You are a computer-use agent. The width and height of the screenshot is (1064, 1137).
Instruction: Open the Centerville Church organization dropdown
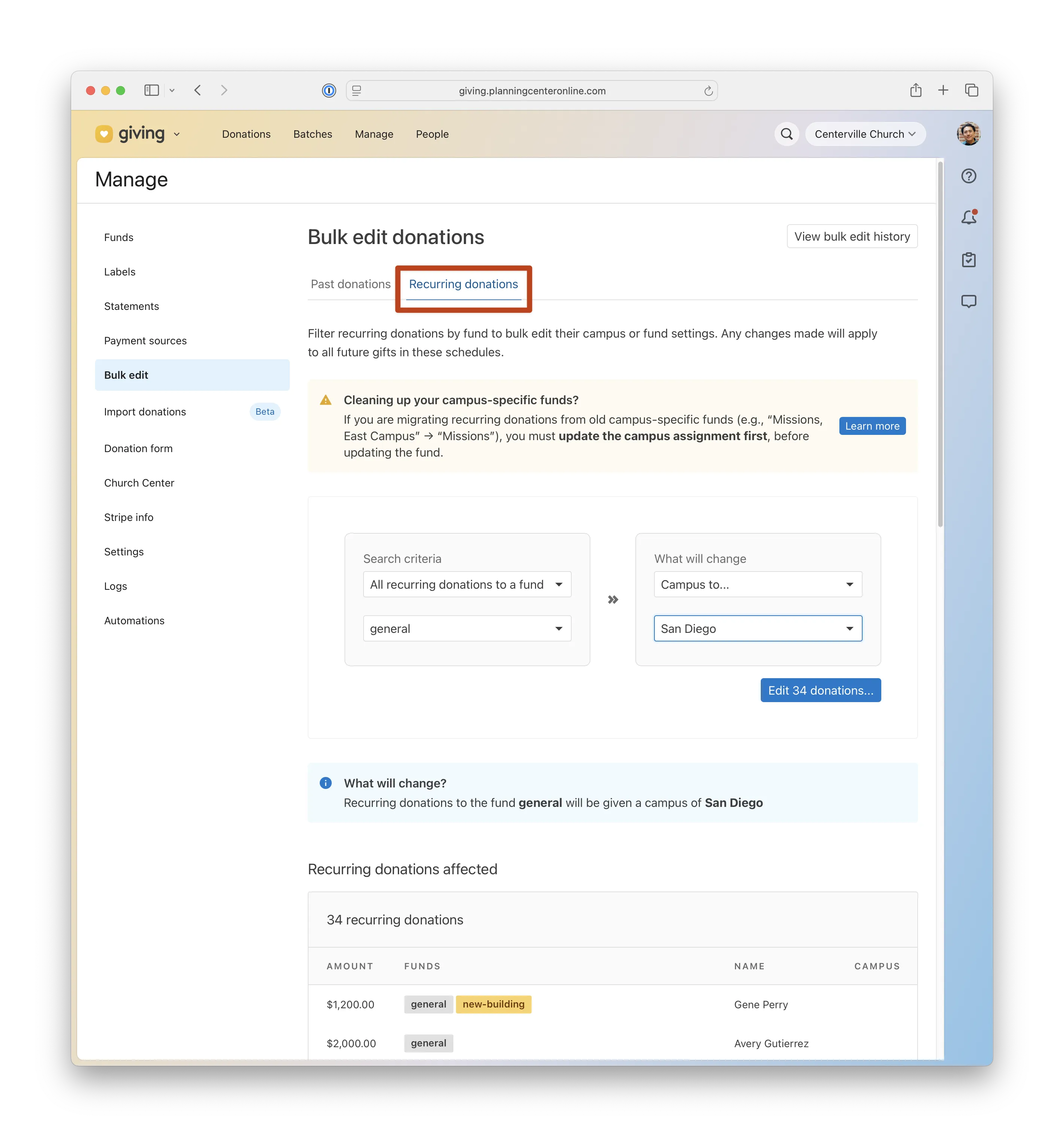point(865,134)
